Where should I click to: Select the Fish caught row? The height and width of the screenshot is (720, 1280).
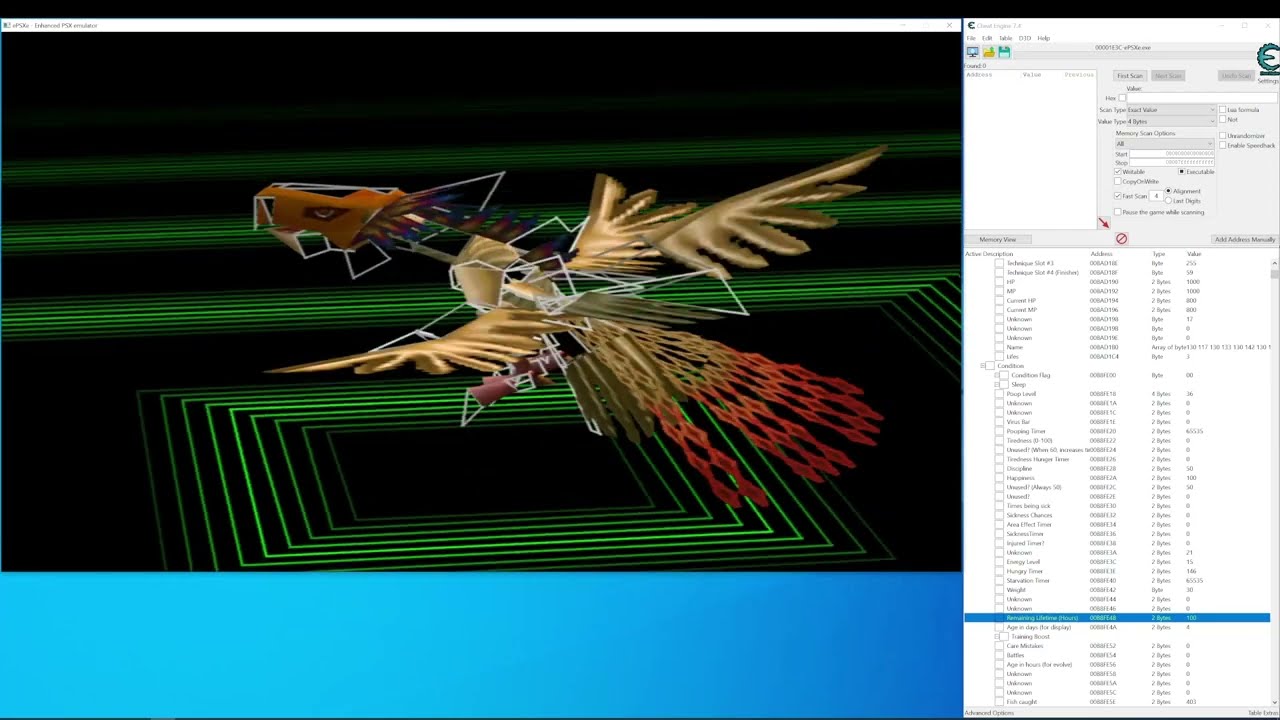pos(1117,702)
